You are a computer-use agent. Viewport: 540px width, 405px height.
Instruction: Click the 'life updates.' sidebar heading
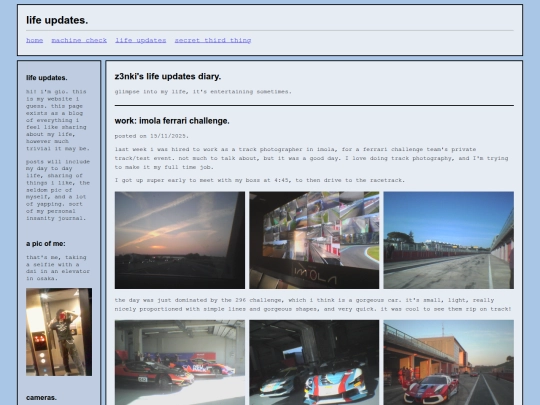47,78
